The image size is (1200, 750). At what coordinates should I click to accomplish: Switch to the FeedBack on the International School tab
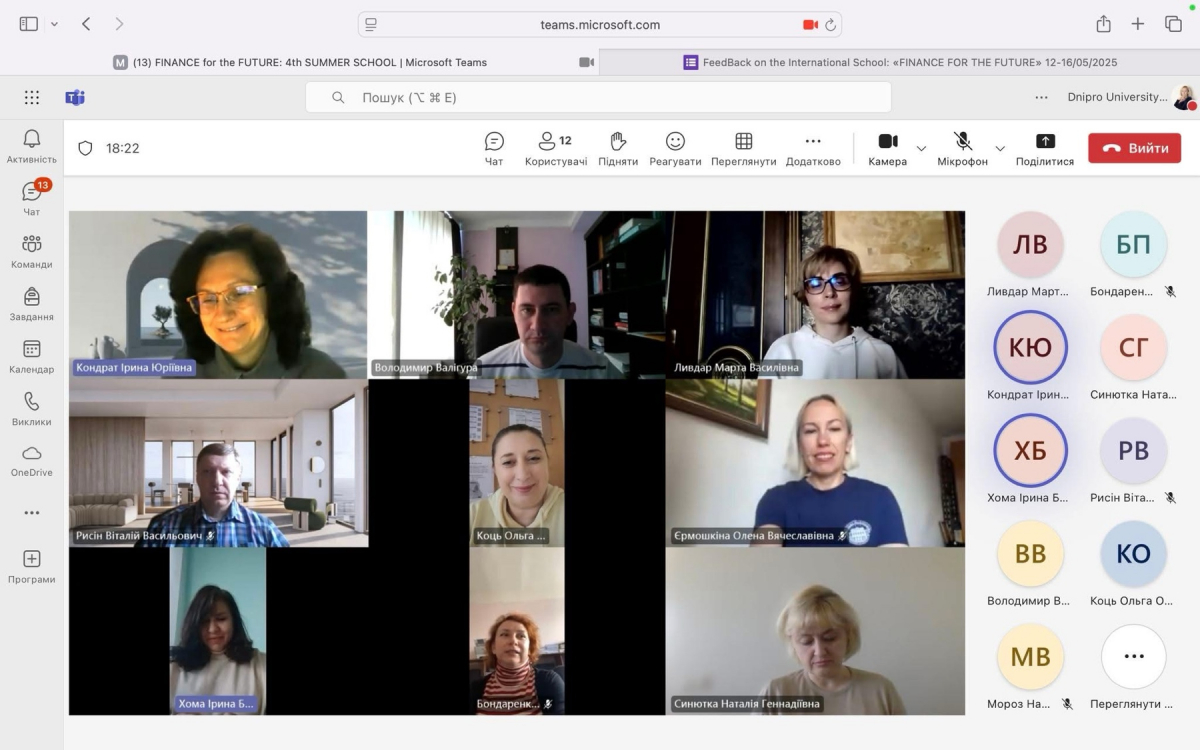click(x=899, y=62)
